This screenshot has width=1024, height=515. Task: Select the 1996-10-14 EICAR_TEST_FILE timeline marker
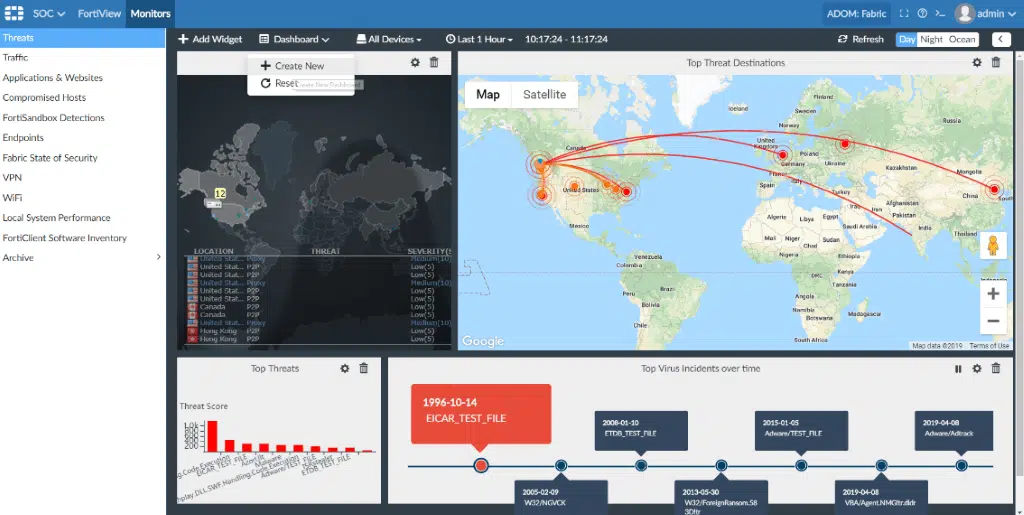[x=481, y=465]
